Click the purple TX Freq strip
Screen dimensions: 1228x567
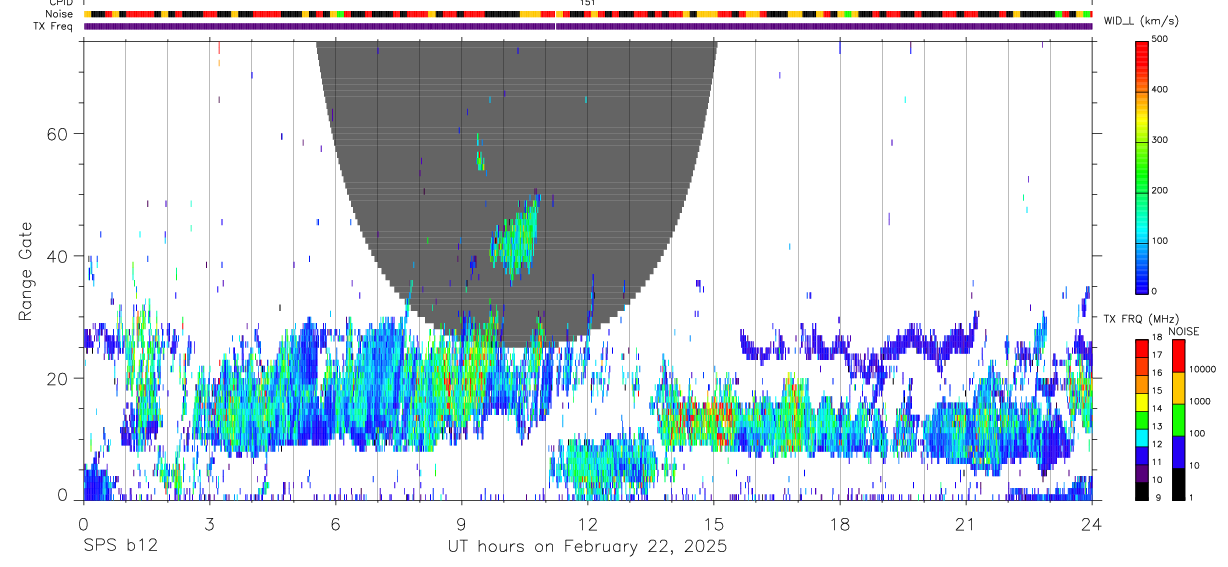click(587, 26)
